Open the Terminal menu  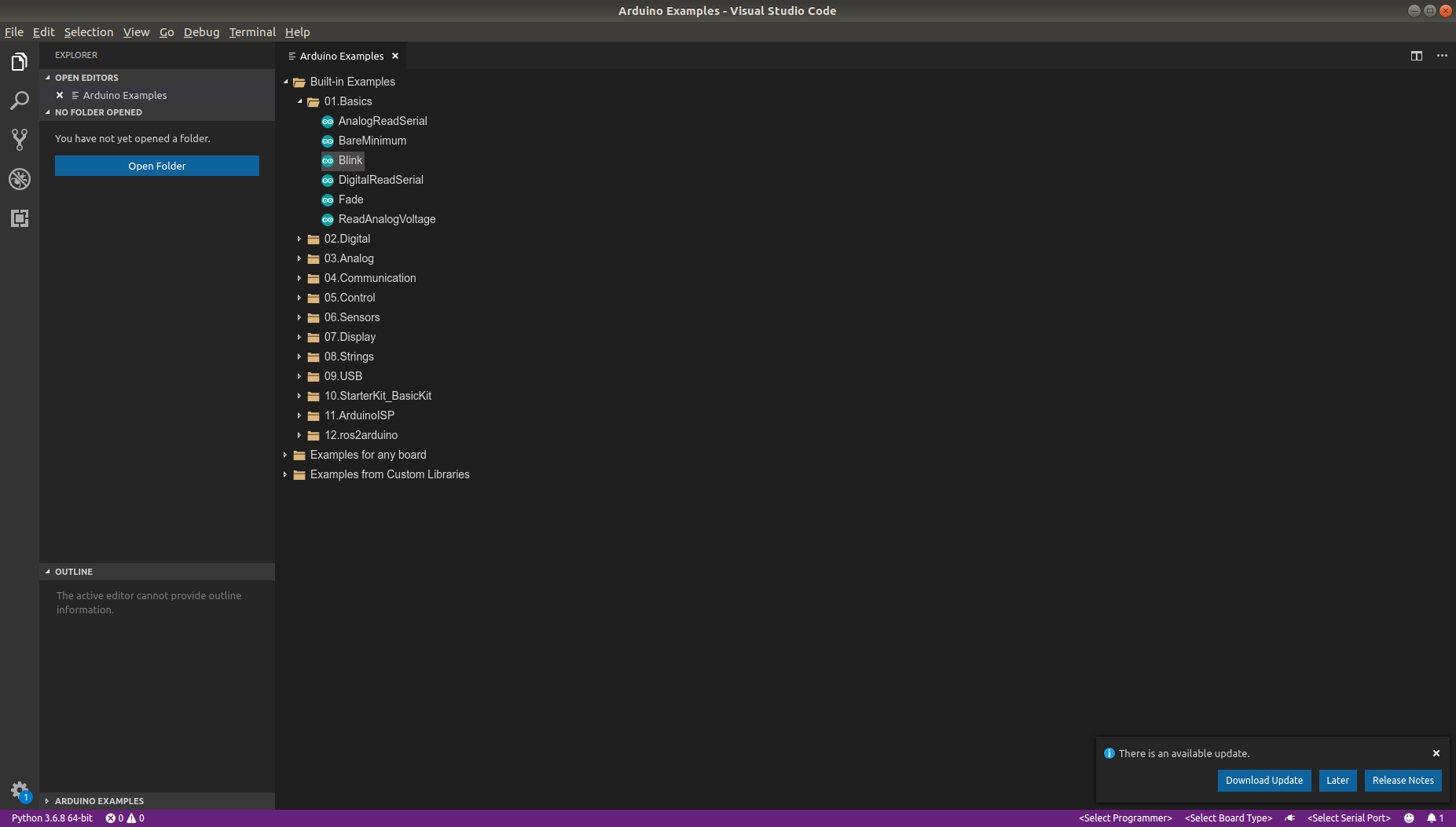pos(252,32)
